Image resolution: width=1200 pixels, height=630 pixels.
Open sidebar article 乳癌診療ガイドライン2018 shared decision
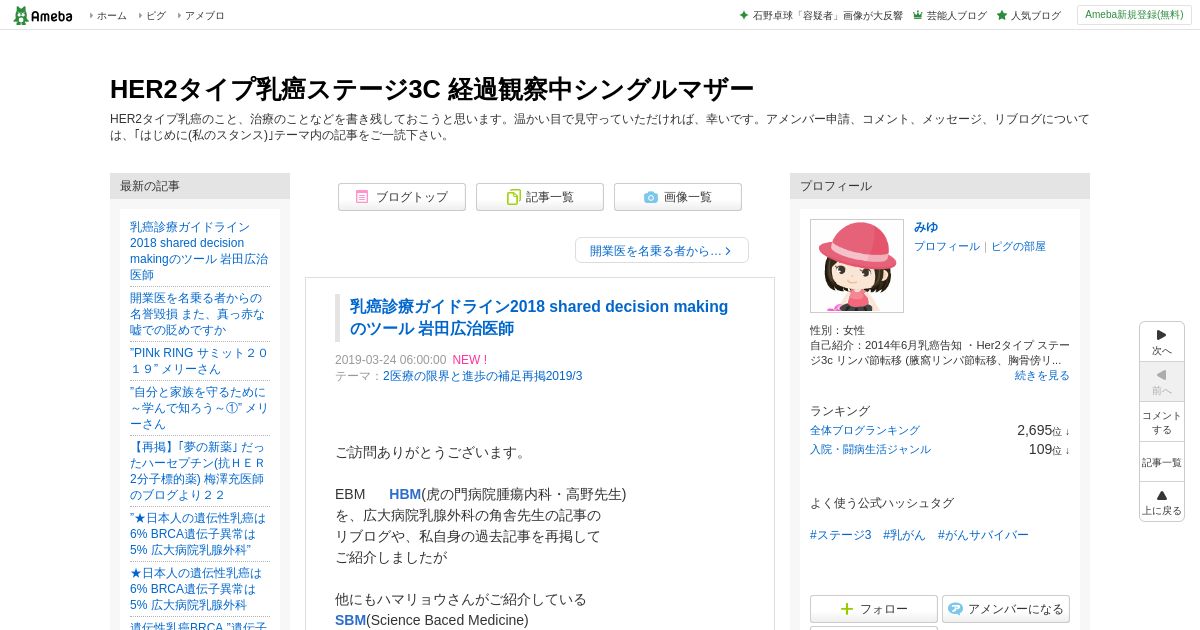pyautogui.click(x=199, y=251)
